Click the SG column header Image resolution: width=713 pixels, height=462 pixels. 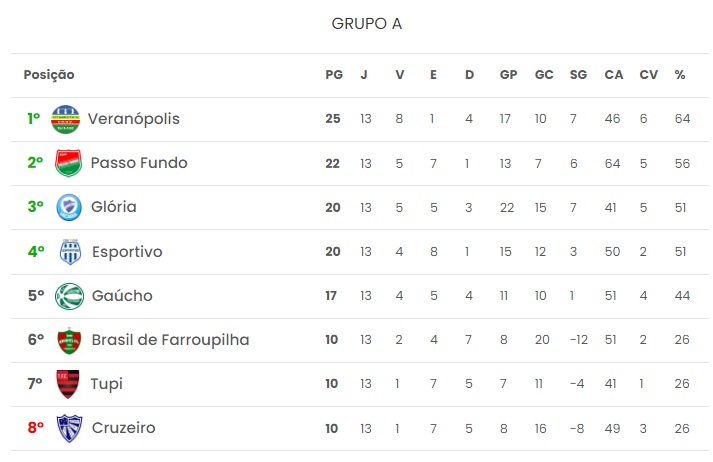578,75
